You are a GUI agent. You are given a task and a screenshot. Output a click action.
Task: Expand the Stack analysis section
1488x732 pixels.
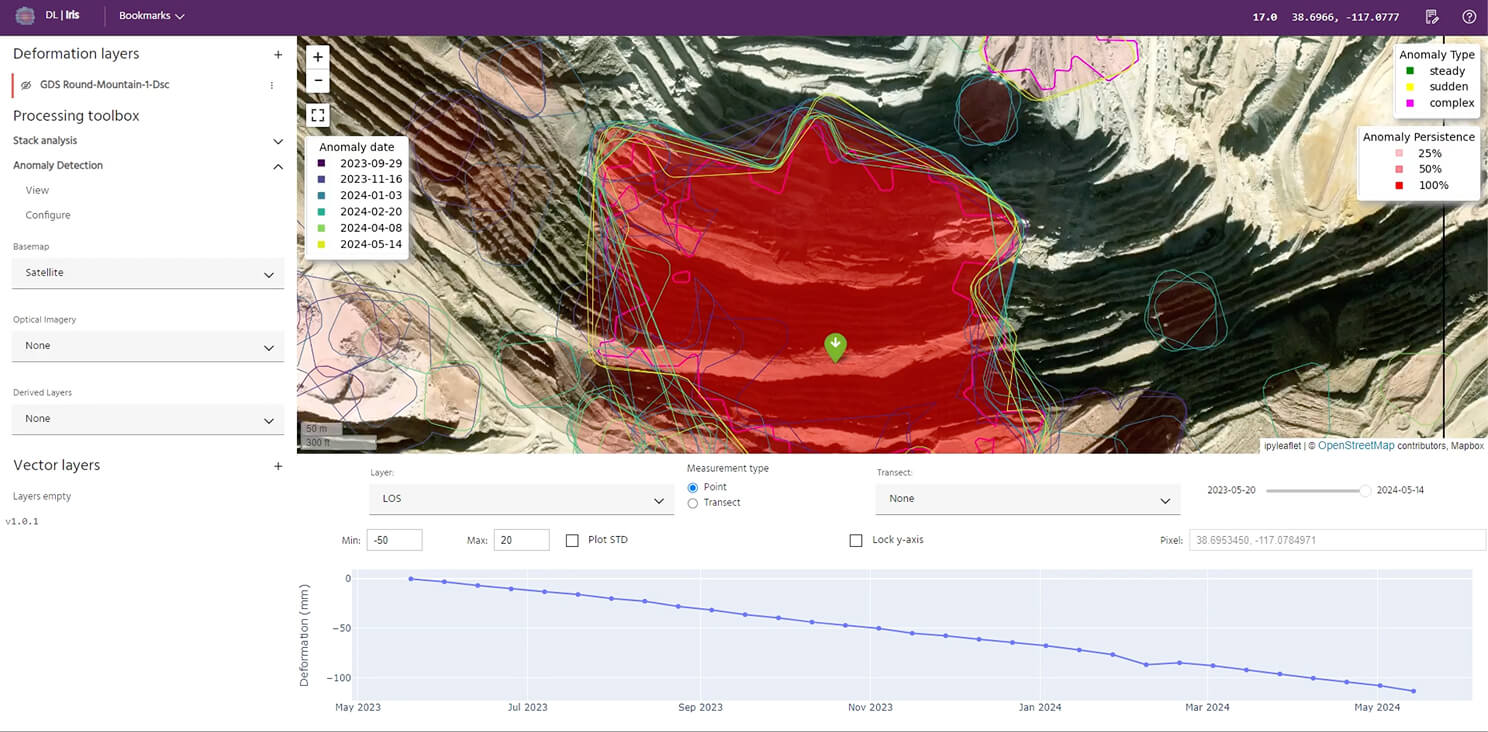[278, 141]
